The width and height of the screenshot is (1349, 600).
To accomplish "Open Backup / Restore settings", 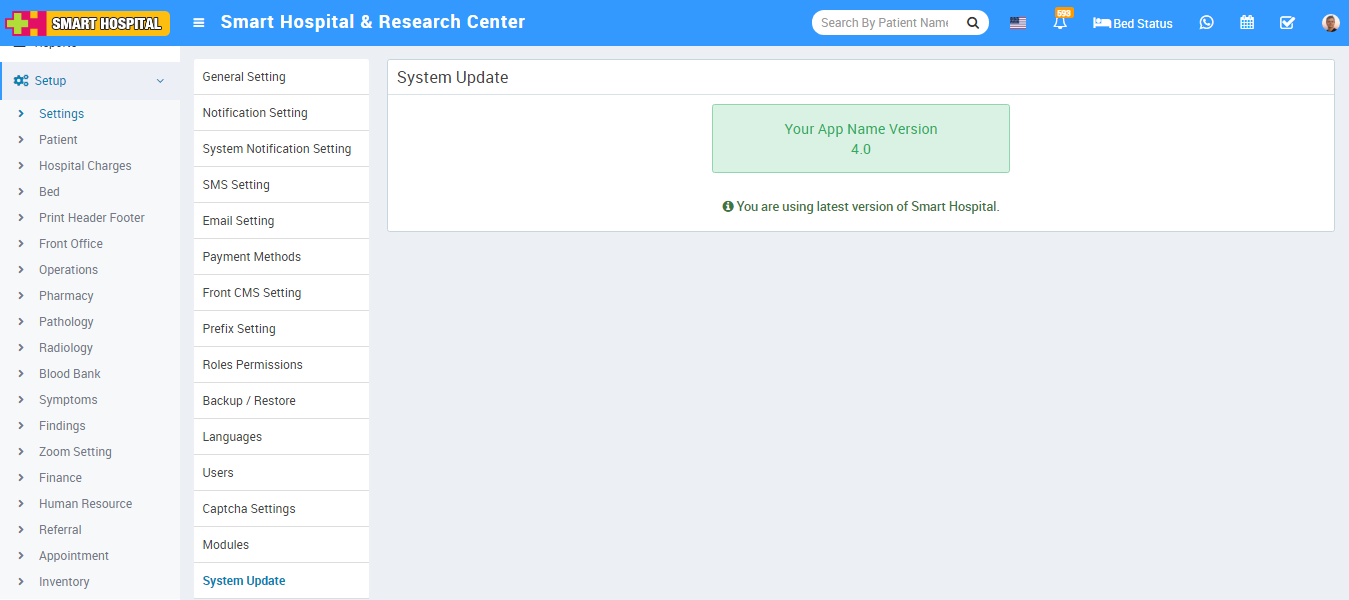I will (x=249, y=401).
